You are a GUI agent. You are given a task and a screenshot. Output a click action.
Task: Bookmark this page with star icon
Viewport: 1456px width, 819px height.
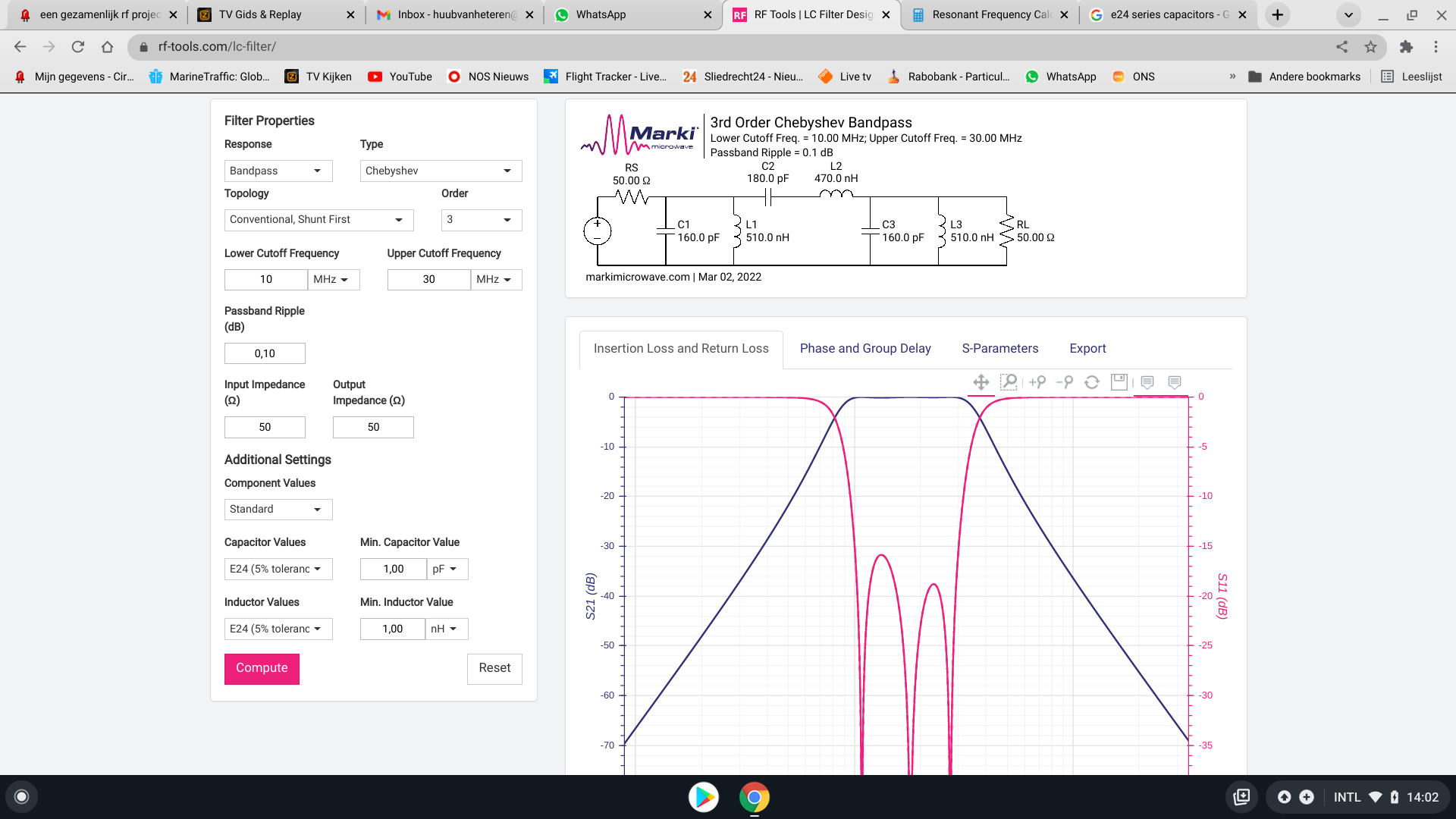point(1371,47)
